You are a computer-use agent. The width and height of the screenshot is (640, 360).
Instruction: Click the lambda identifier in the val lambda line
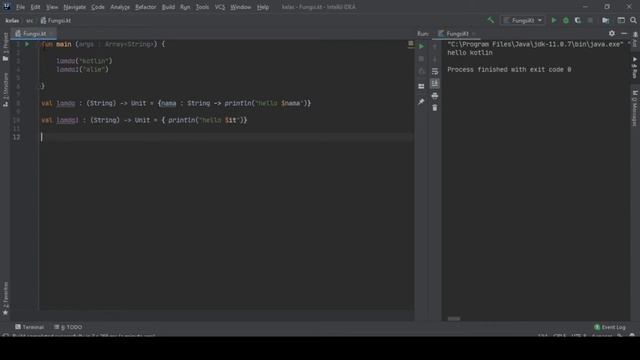pyautogui.click(x=65, y=103)
